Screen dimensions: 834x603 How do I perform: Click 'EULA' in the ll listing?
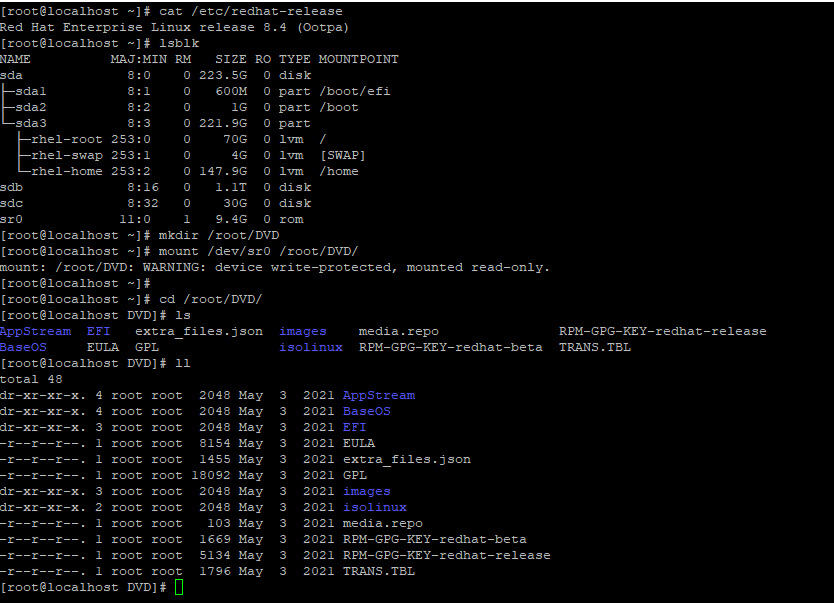click(358, 443)
